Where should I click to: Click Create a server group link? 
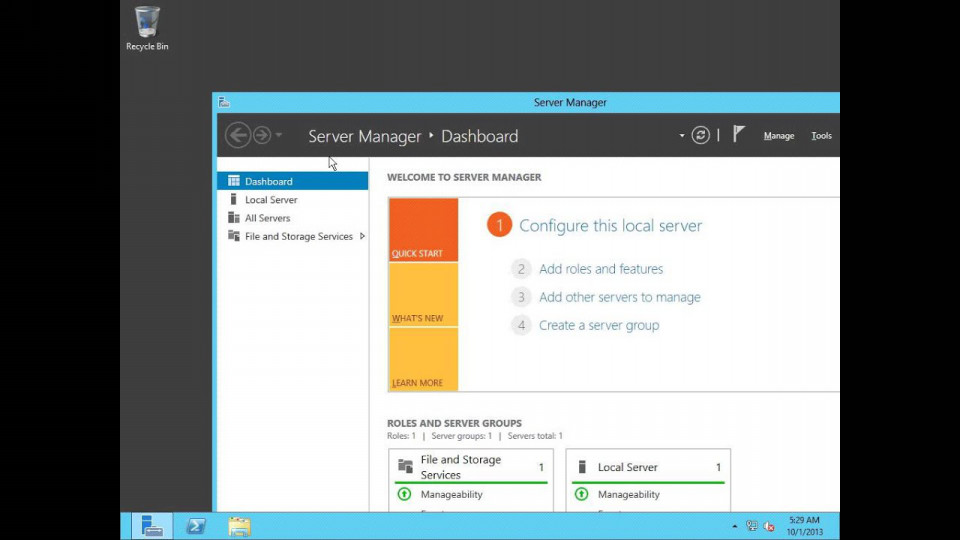tap(599, 325)
